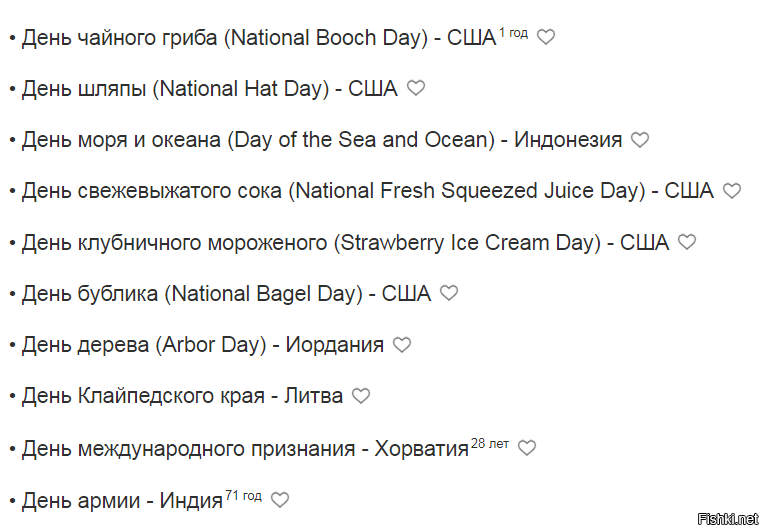Click heart icon beside National Hat Day
The height and width of the screenshot is (531, 764).
tap(416, 88)
